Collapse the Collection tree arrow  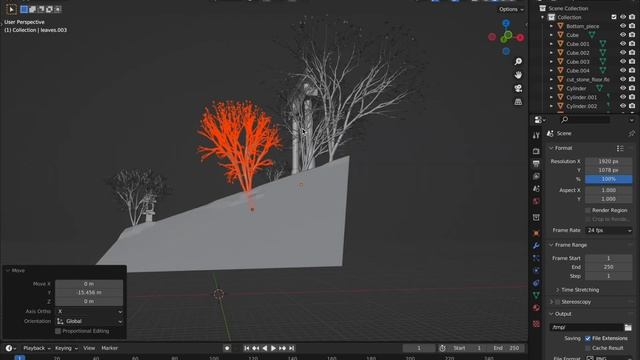pos(542,17)
